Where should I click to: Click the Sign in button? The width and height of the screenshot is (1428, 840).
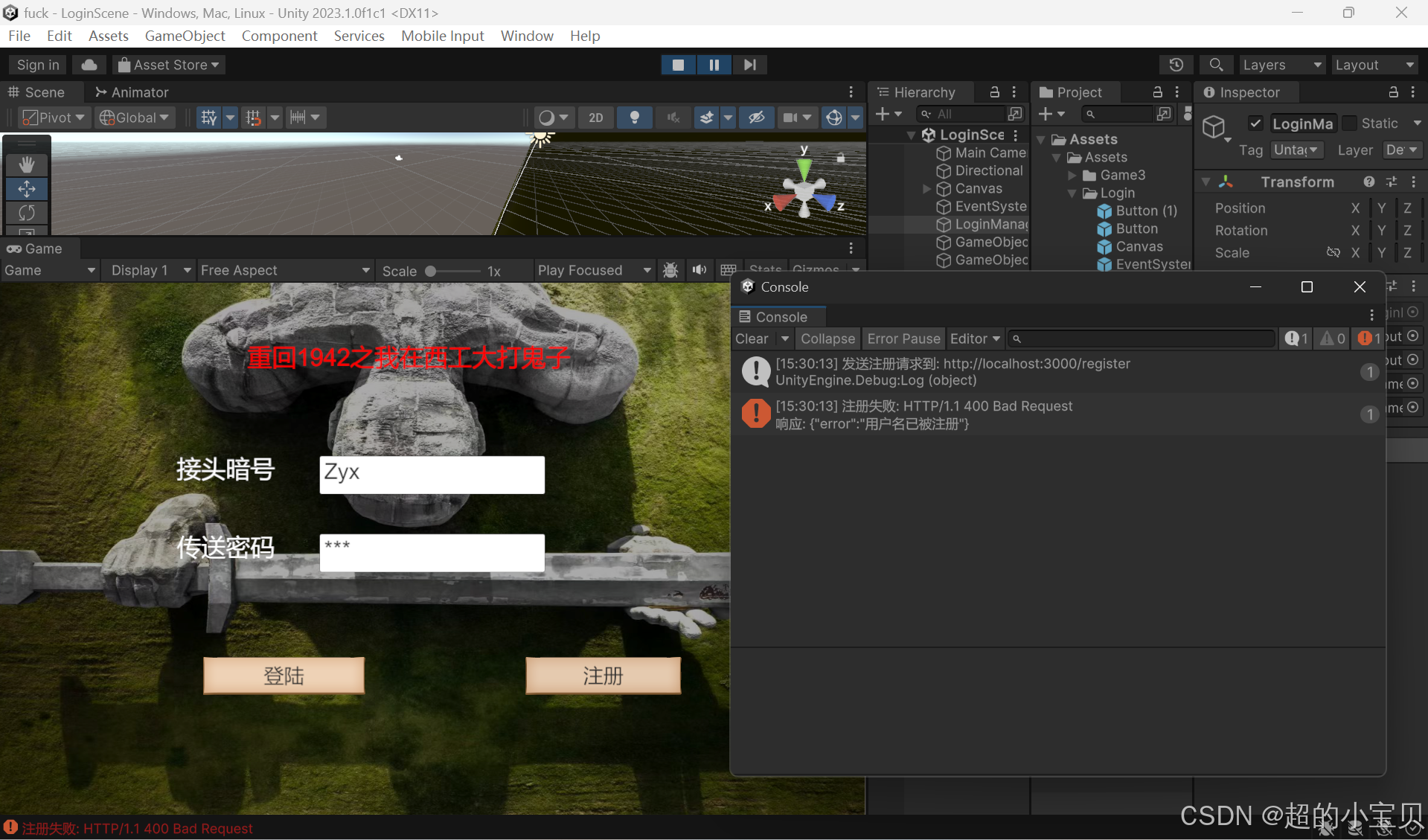coord(38,65)
